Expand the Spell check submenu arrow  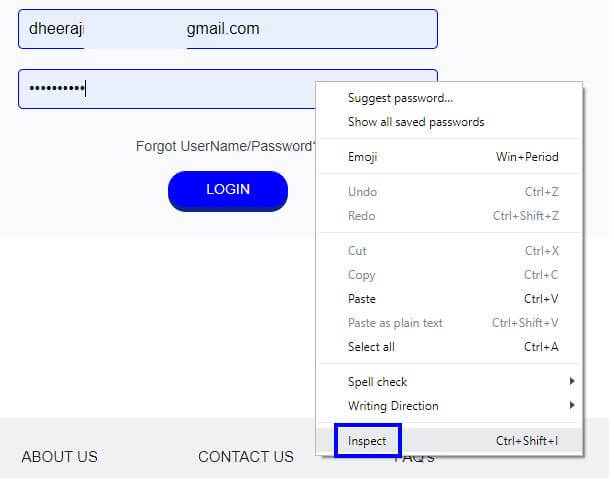coord(572,381)
